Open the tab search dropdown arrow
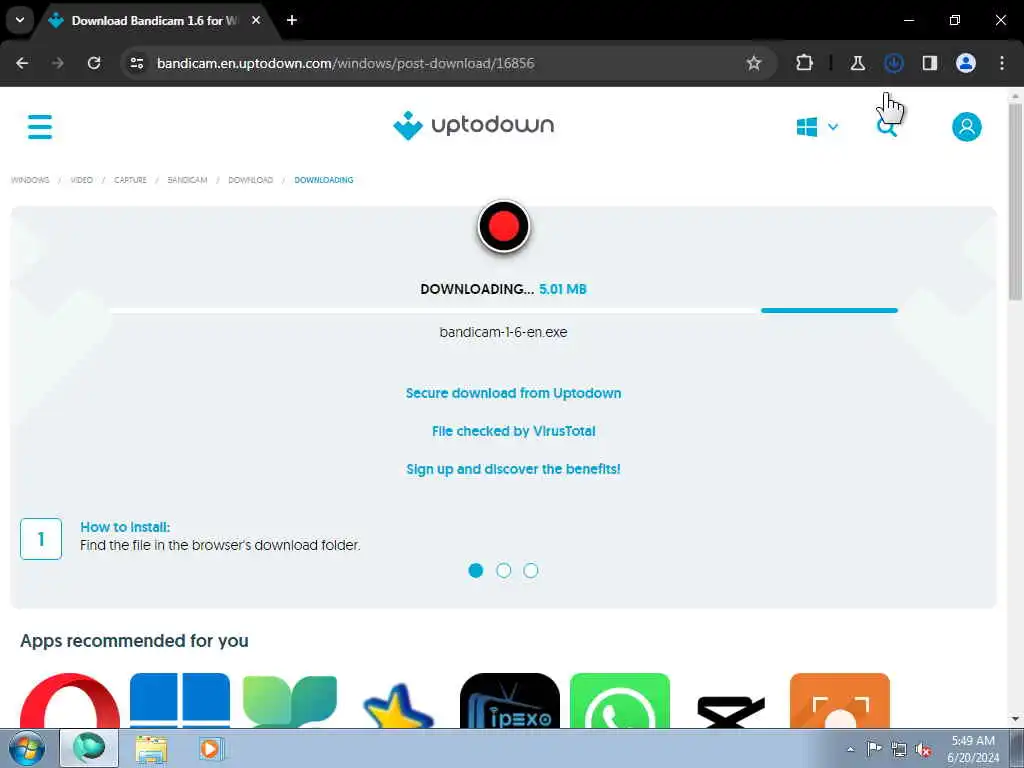The height and width of the screenshot is (768, 1024). click(20, 20)
